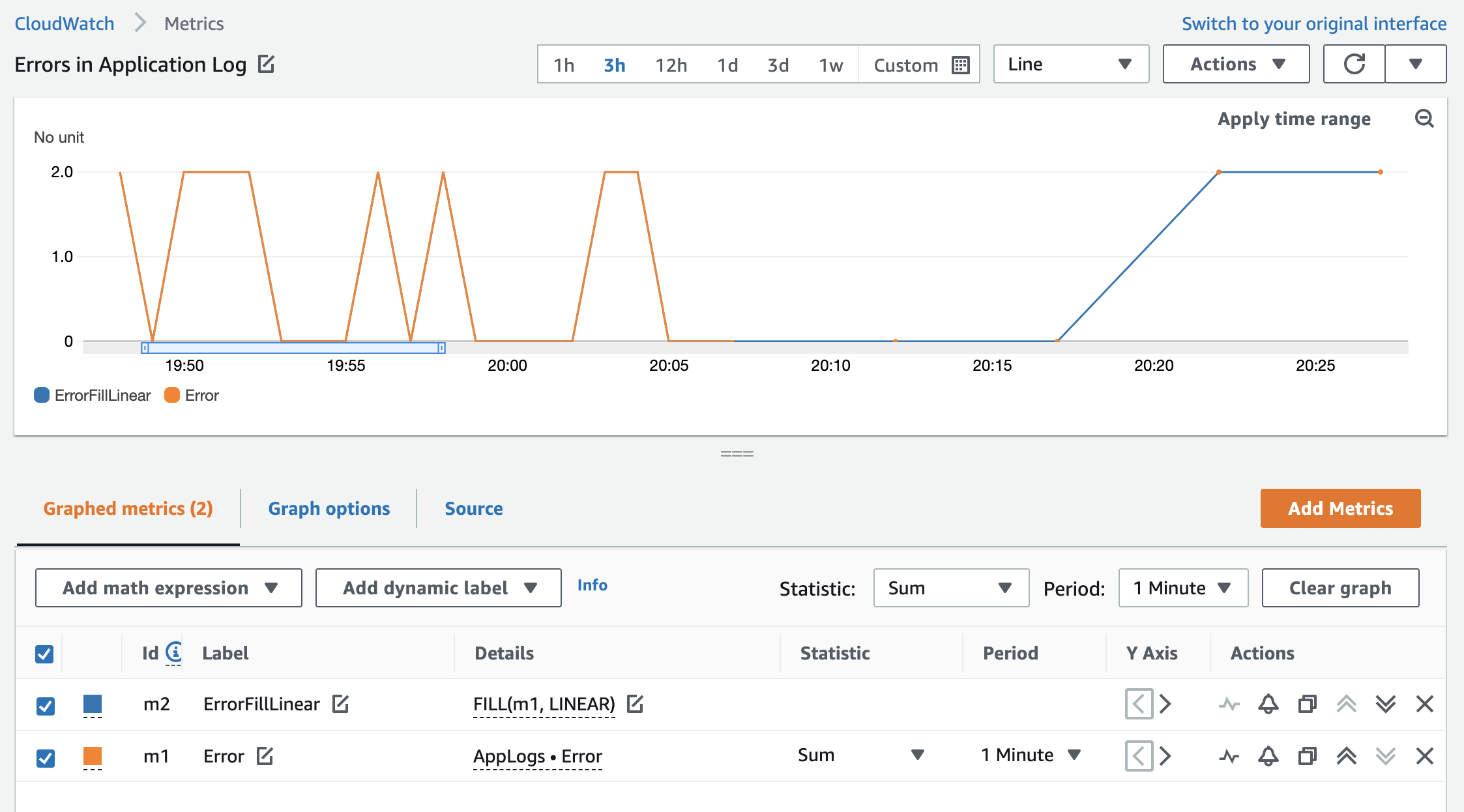
Task: Uncheck the m1 Error metric checkbox
Action: pos(46,758)
